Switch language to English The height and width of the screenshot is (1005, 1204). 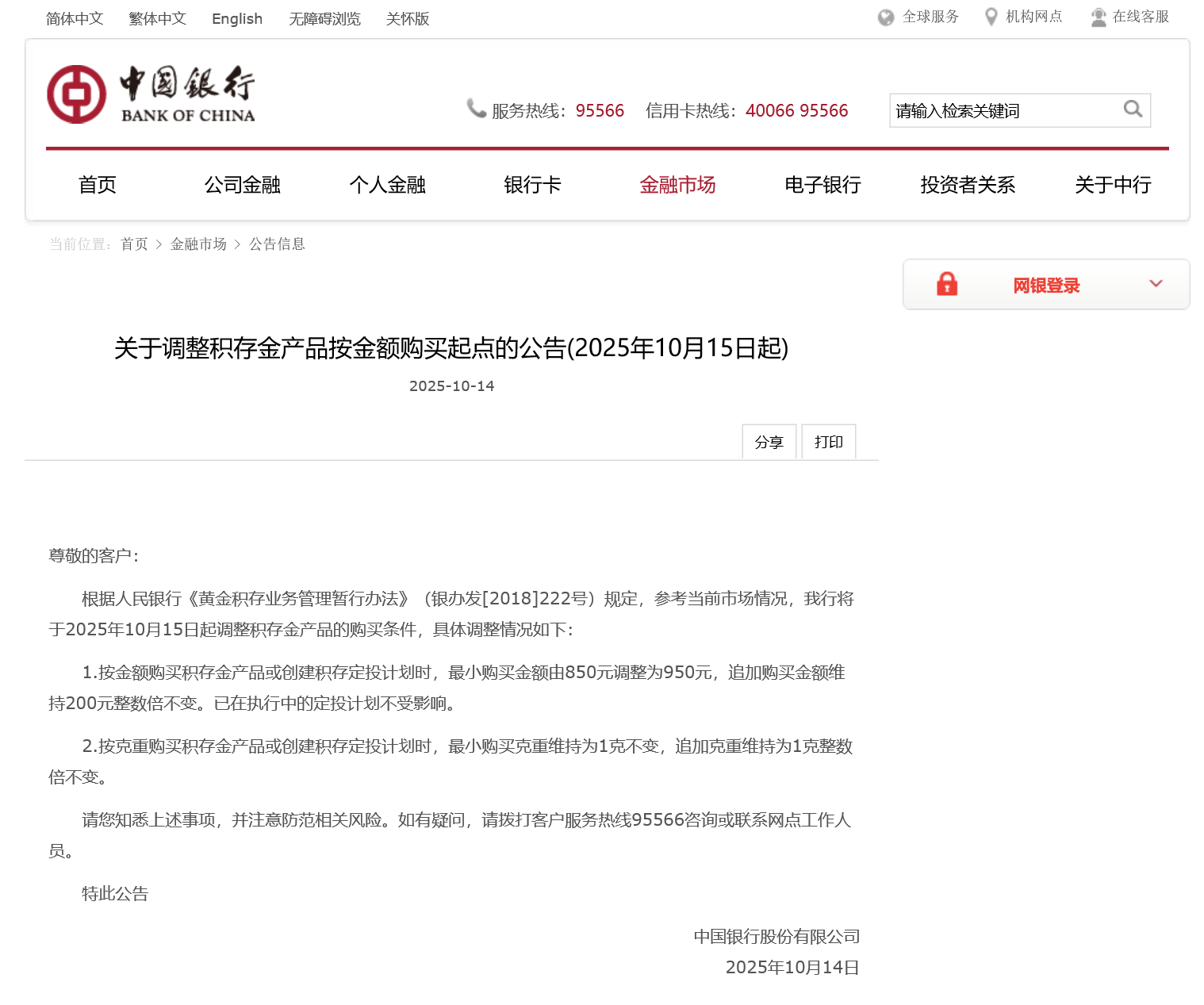coord(236,19)
